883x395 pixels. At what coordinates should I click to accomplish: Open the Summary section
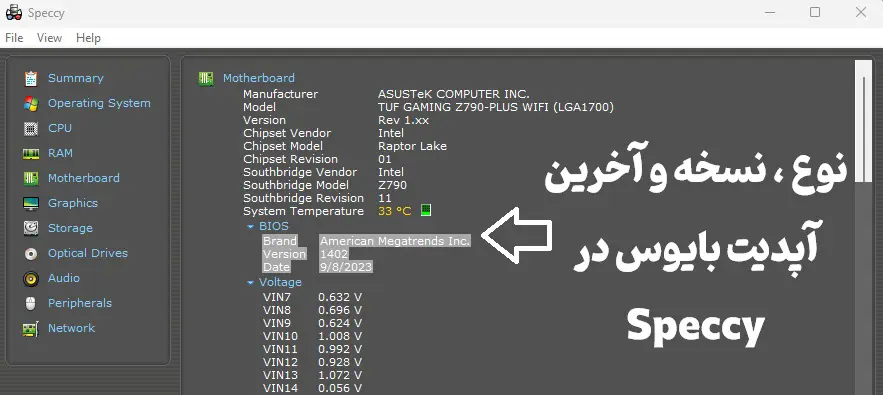point(75,78)
